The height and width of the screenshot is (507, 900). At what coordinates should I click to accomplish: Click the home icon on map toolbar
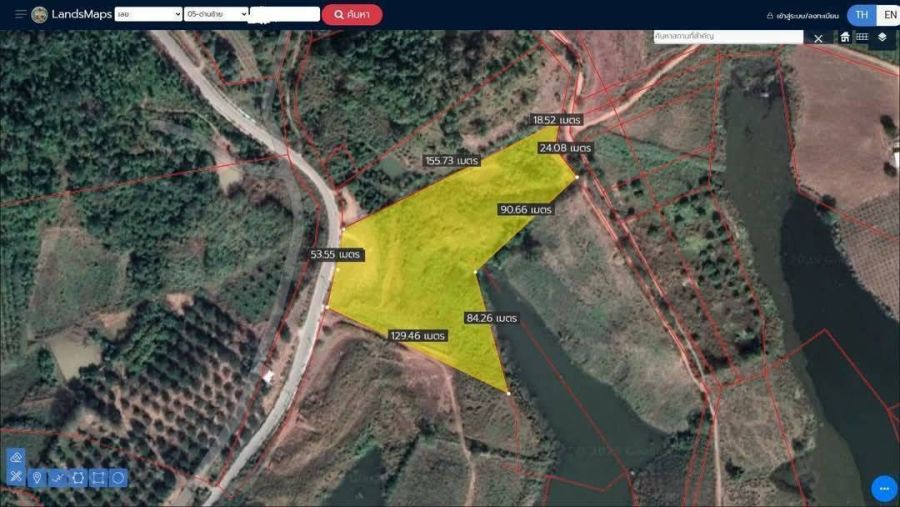(x=845, y=37)
